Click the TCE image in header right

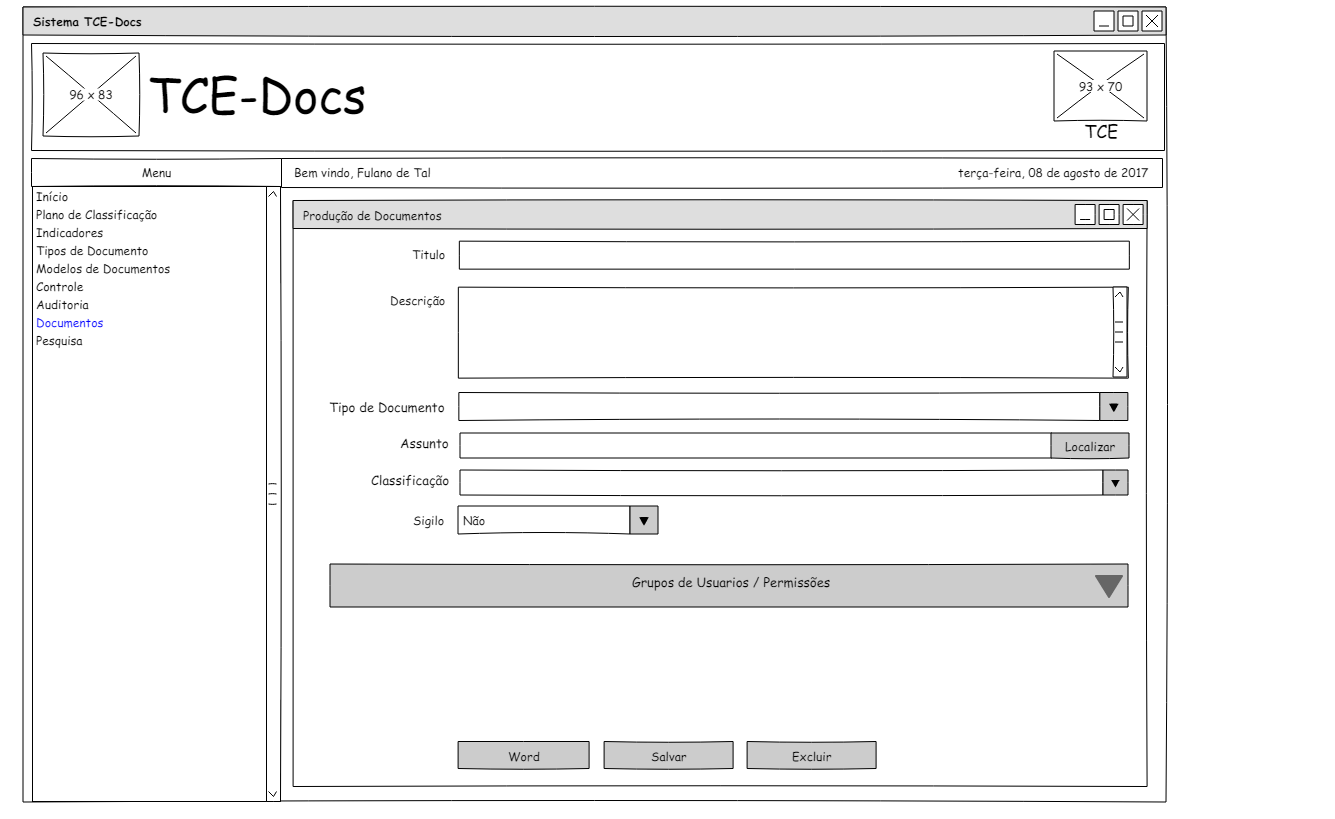1100,87
